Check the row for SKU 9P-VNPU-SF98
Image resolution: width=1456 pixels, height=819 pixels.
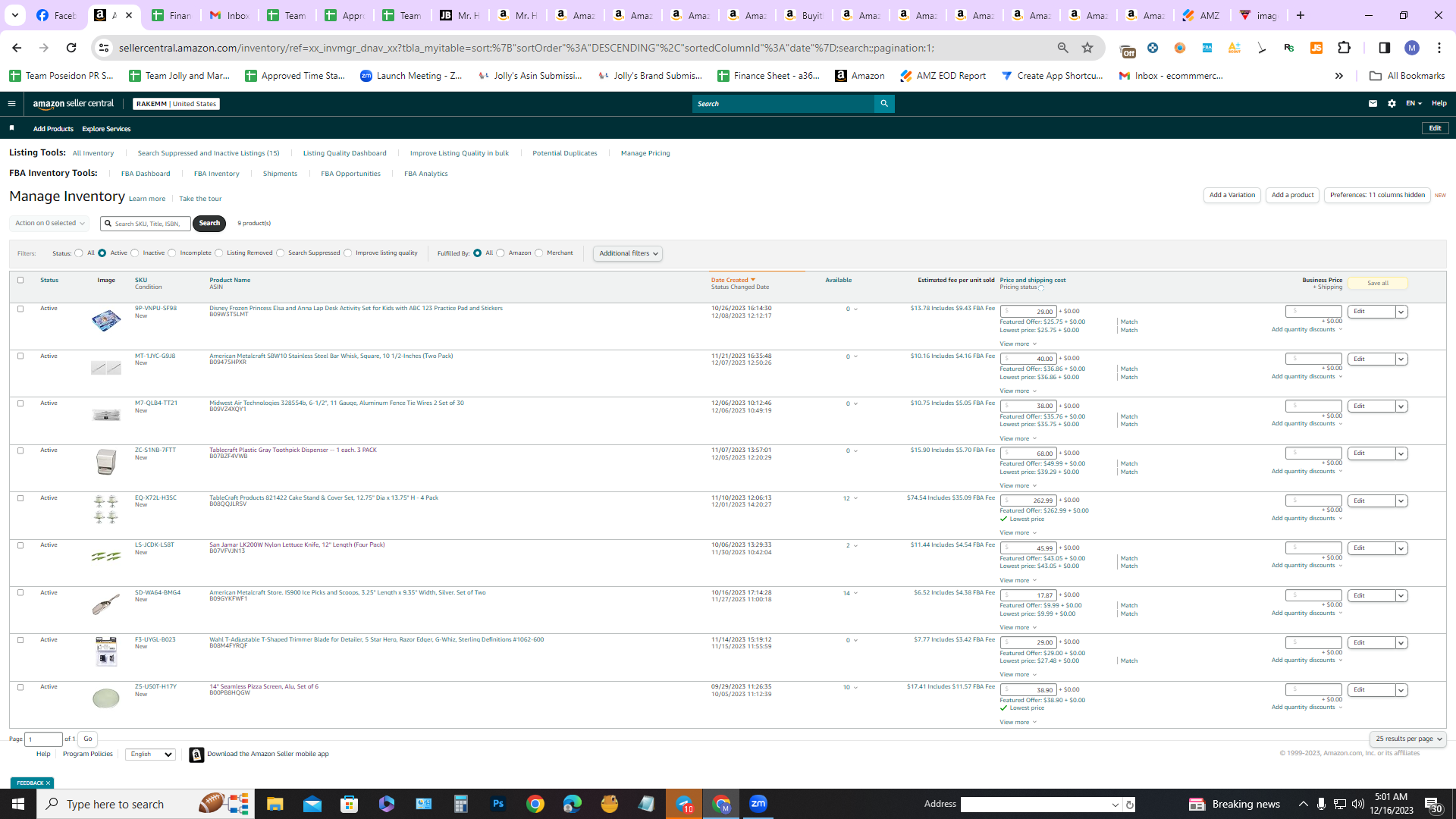tap(20, 309)
